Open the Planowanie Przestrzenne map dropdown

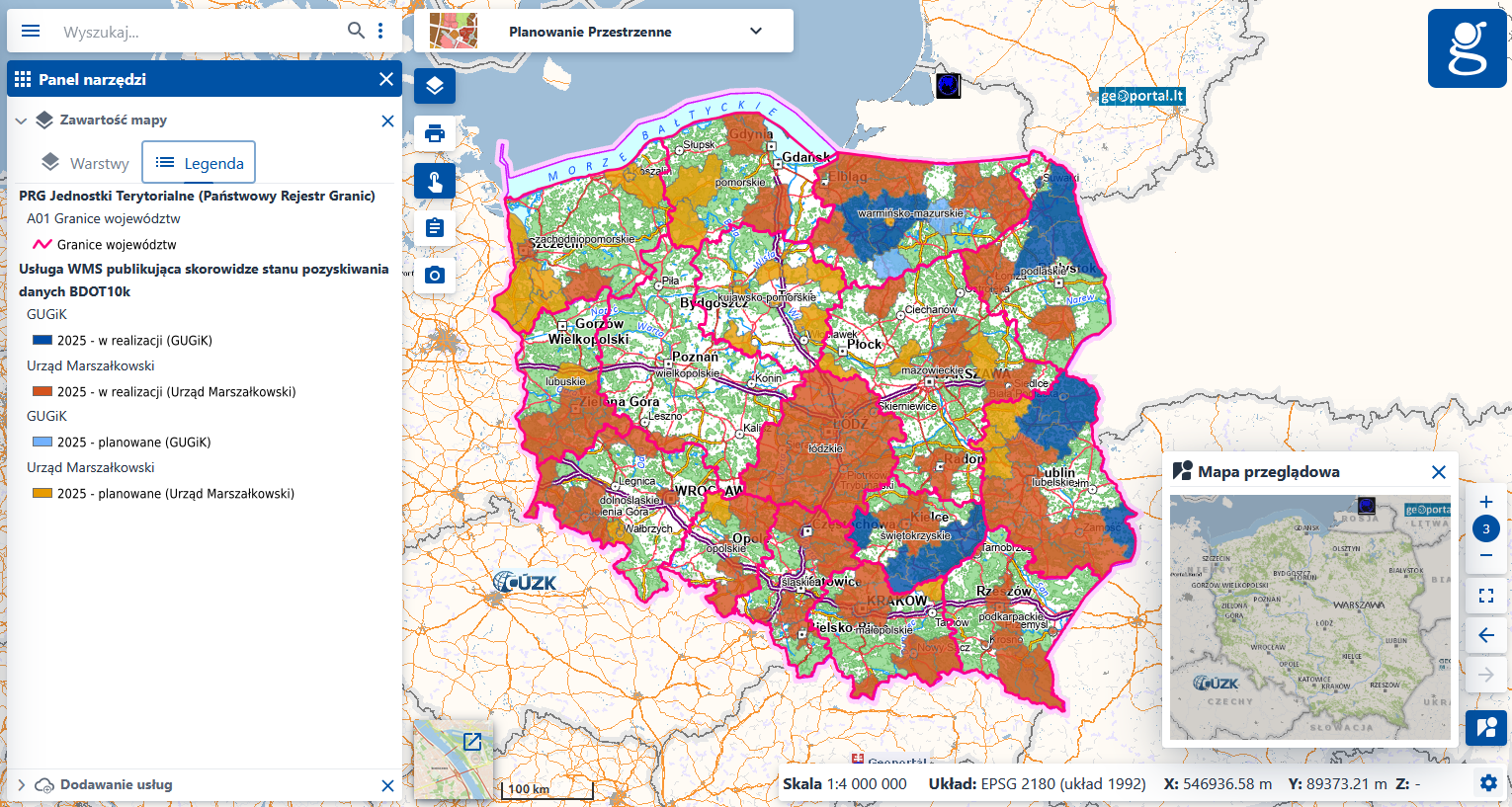click(x=756, y=32)
